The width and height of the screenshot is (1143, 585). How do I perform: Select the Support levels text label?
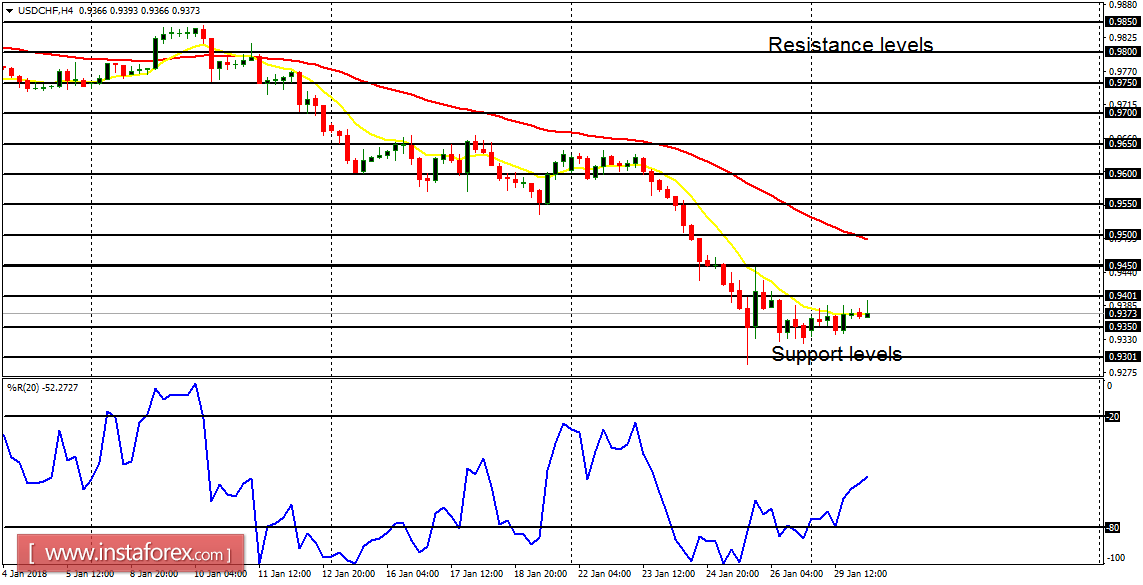837,354
